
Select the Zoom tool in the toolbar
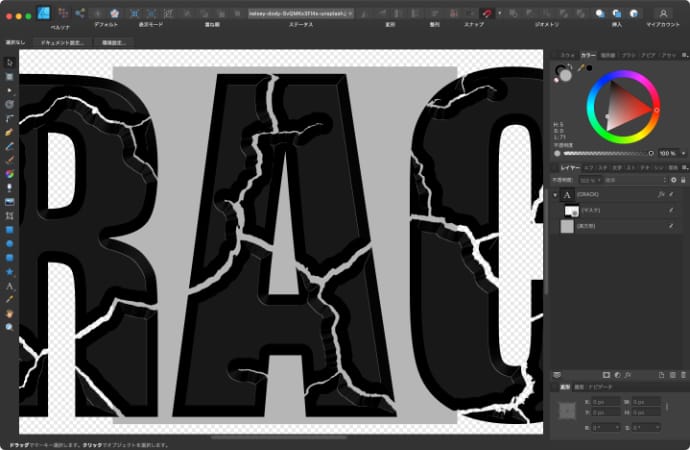[9, 326]
